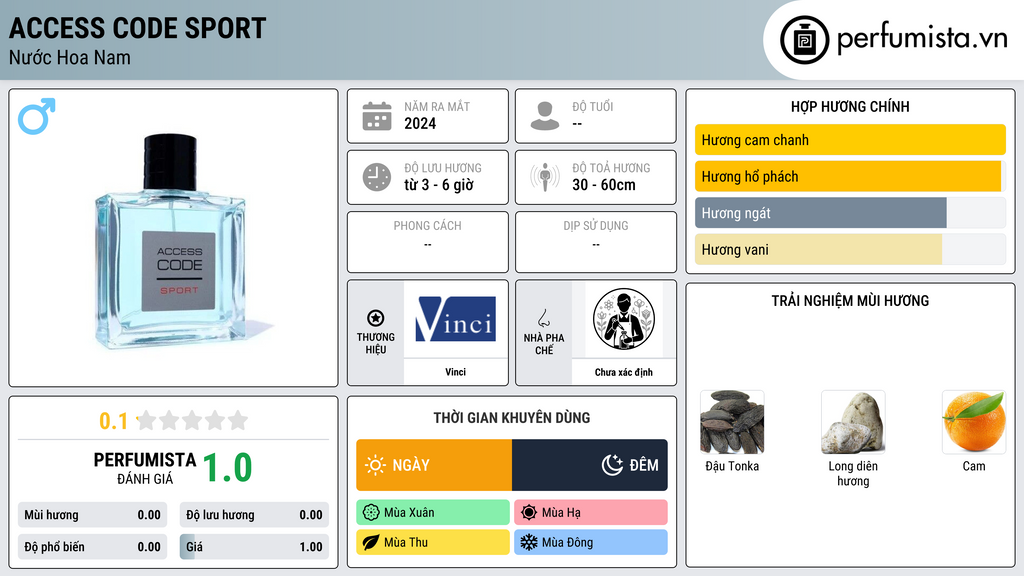The image size is (1024, 576).
Task: Click the five-star rating row
Action: (x=193, y=420)
